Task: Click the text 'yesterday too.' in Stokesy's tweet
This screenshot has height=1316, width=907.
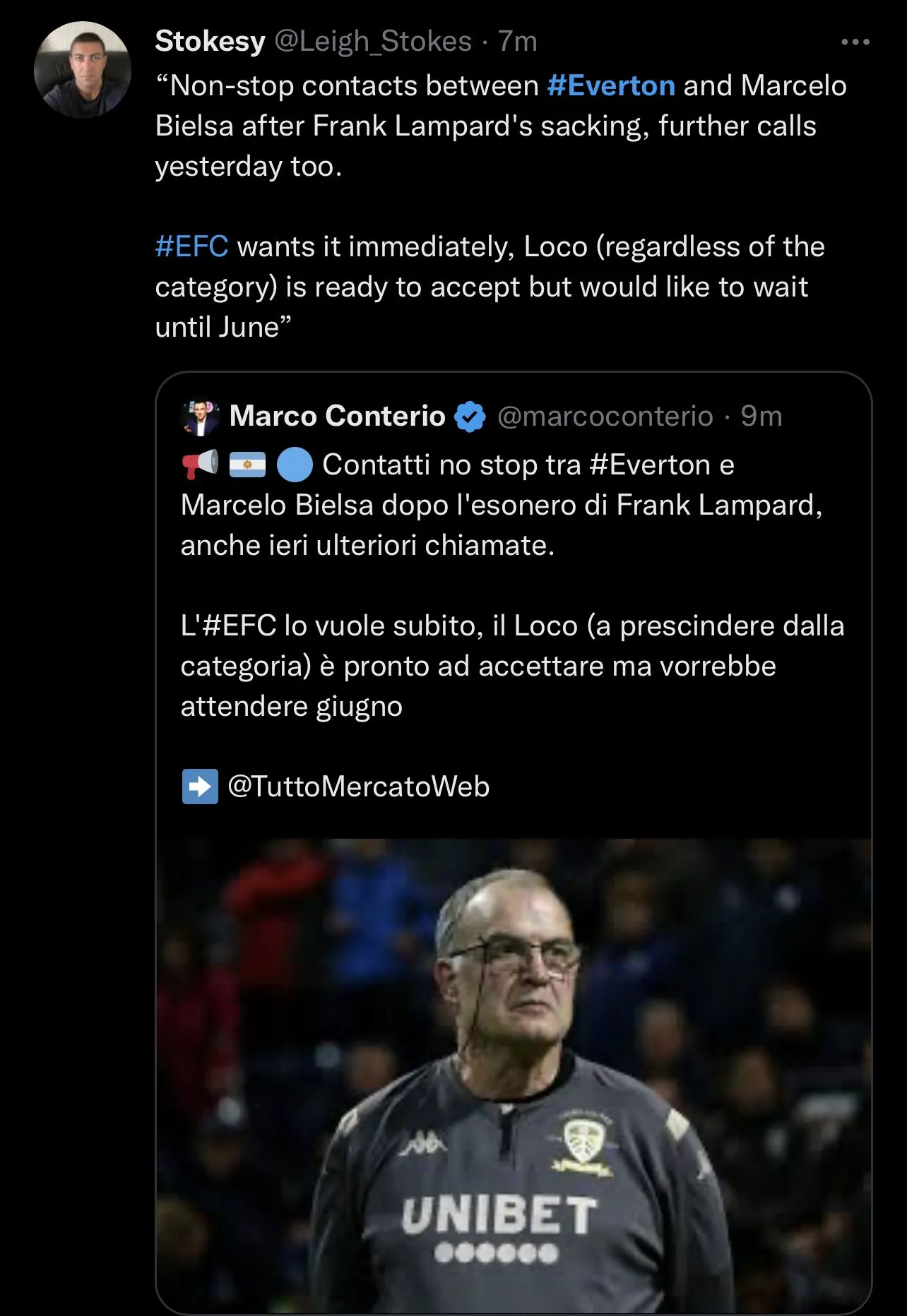Action: pos(249,167)
